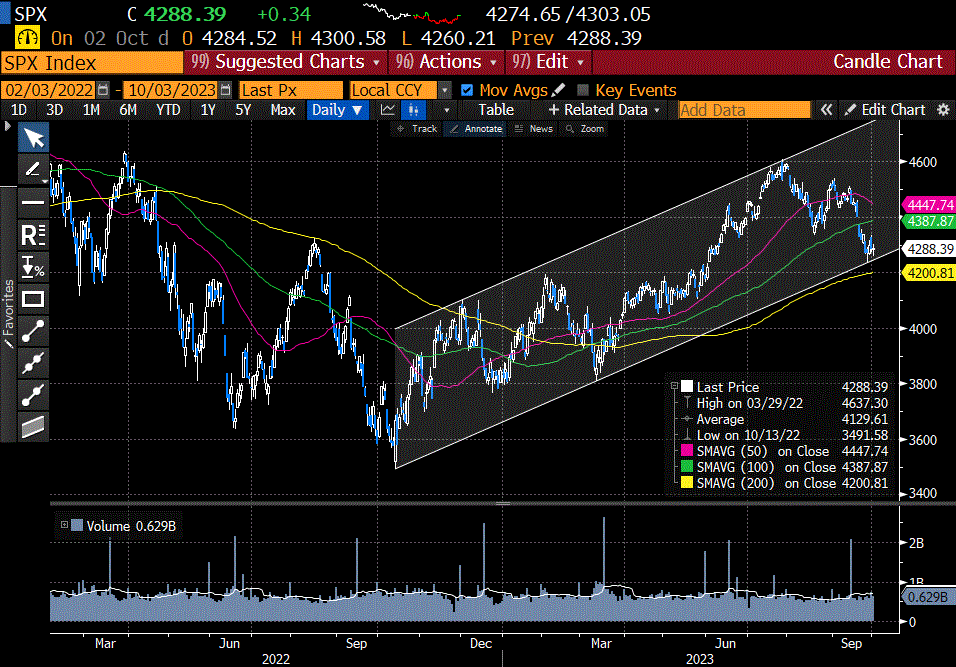Enable the Key Events checkbox
The width and height of the screenshot is (956, 667).
click(x=583, y=90)
